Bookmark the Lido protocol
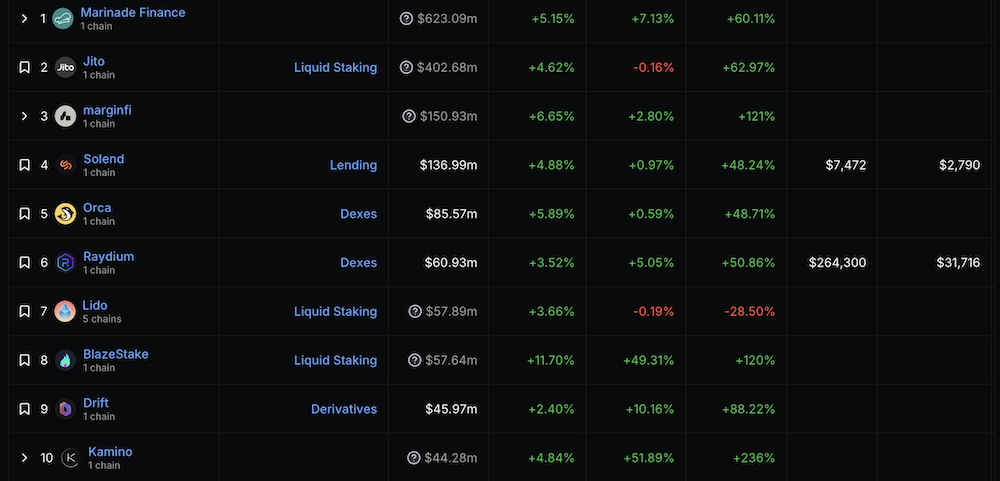The height and width of the screenshot is (481, 1000). [24, 311]
